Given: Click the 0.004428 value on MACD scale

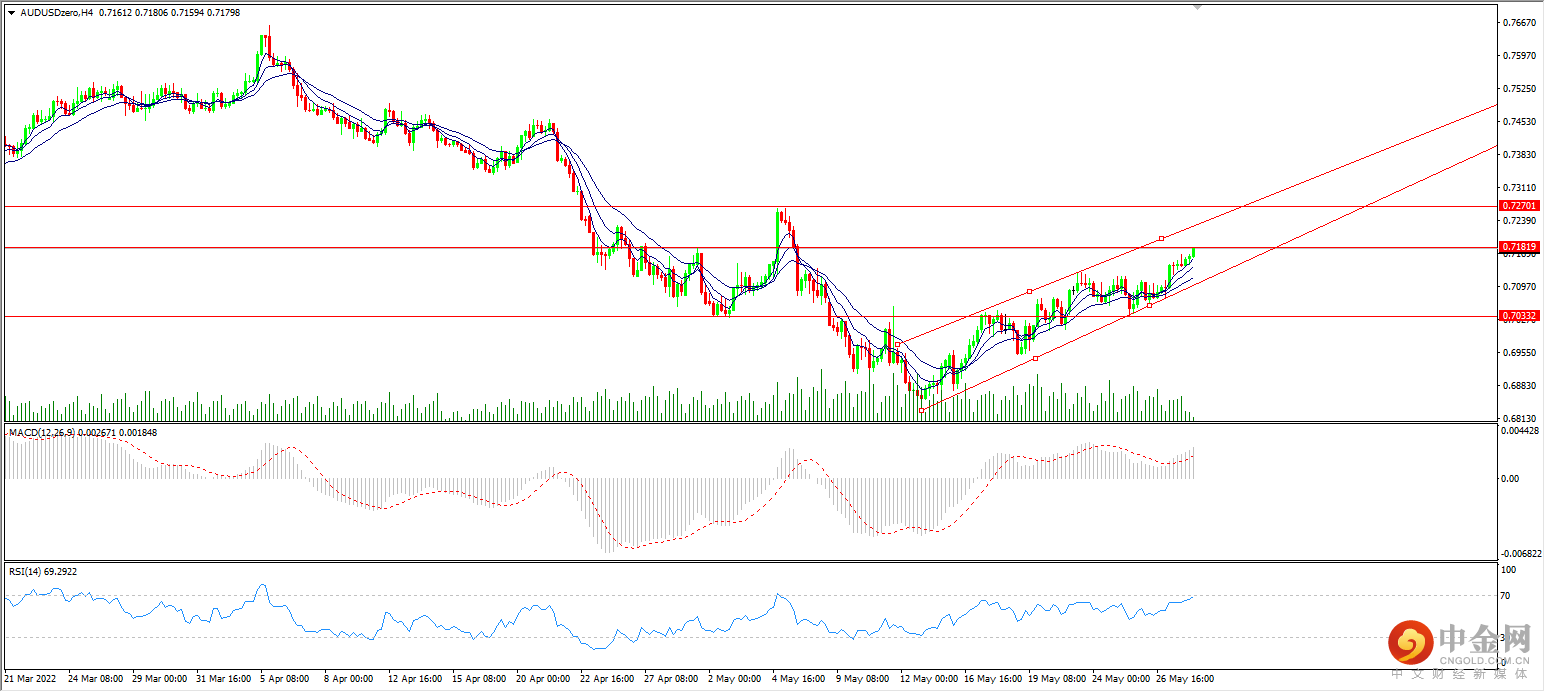Looking at the screenshot, I should coord(1522,431).
